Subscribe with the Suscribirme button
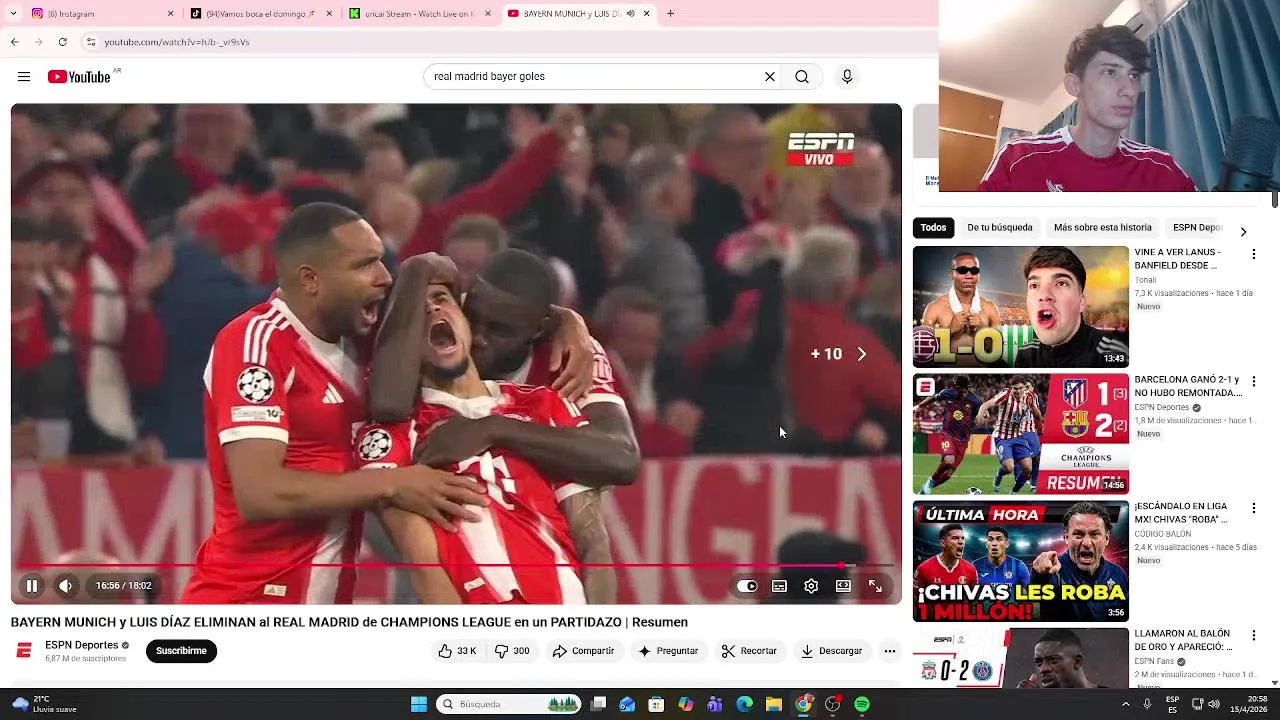1280x720 pixels. click(x=181, y=651)
